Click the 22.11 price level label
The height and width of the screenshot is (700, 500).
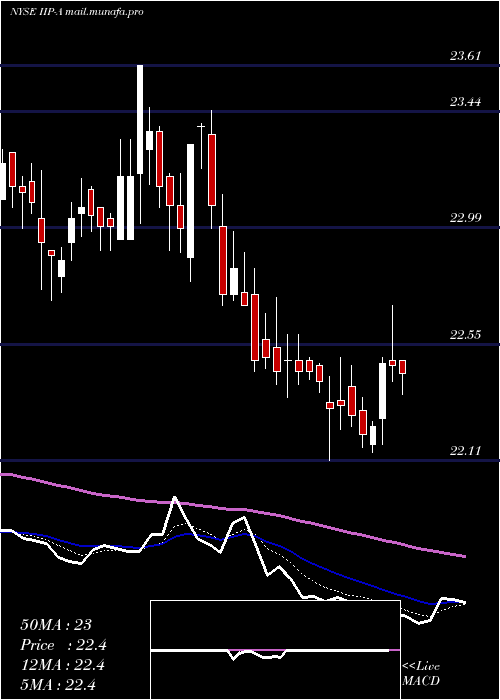tap(466, 450)
